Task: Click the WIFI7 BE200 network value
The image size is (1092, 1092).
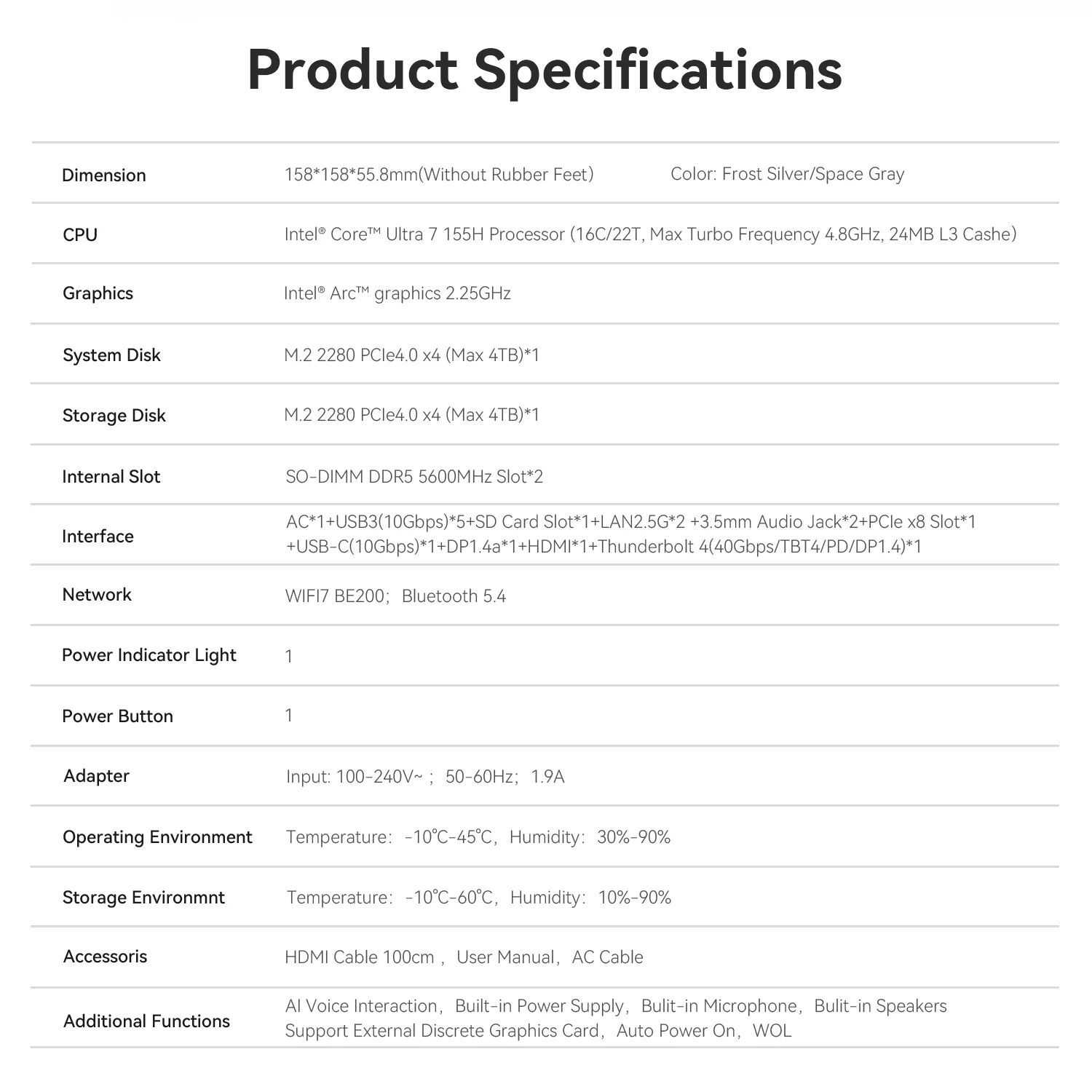Action: tap(335, 596)
